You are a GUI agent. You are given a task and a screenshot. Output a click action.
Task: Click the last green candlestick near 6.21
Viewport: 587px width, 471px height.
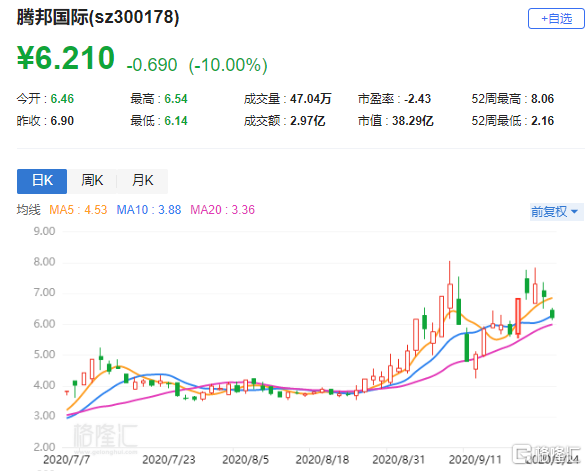552,314
